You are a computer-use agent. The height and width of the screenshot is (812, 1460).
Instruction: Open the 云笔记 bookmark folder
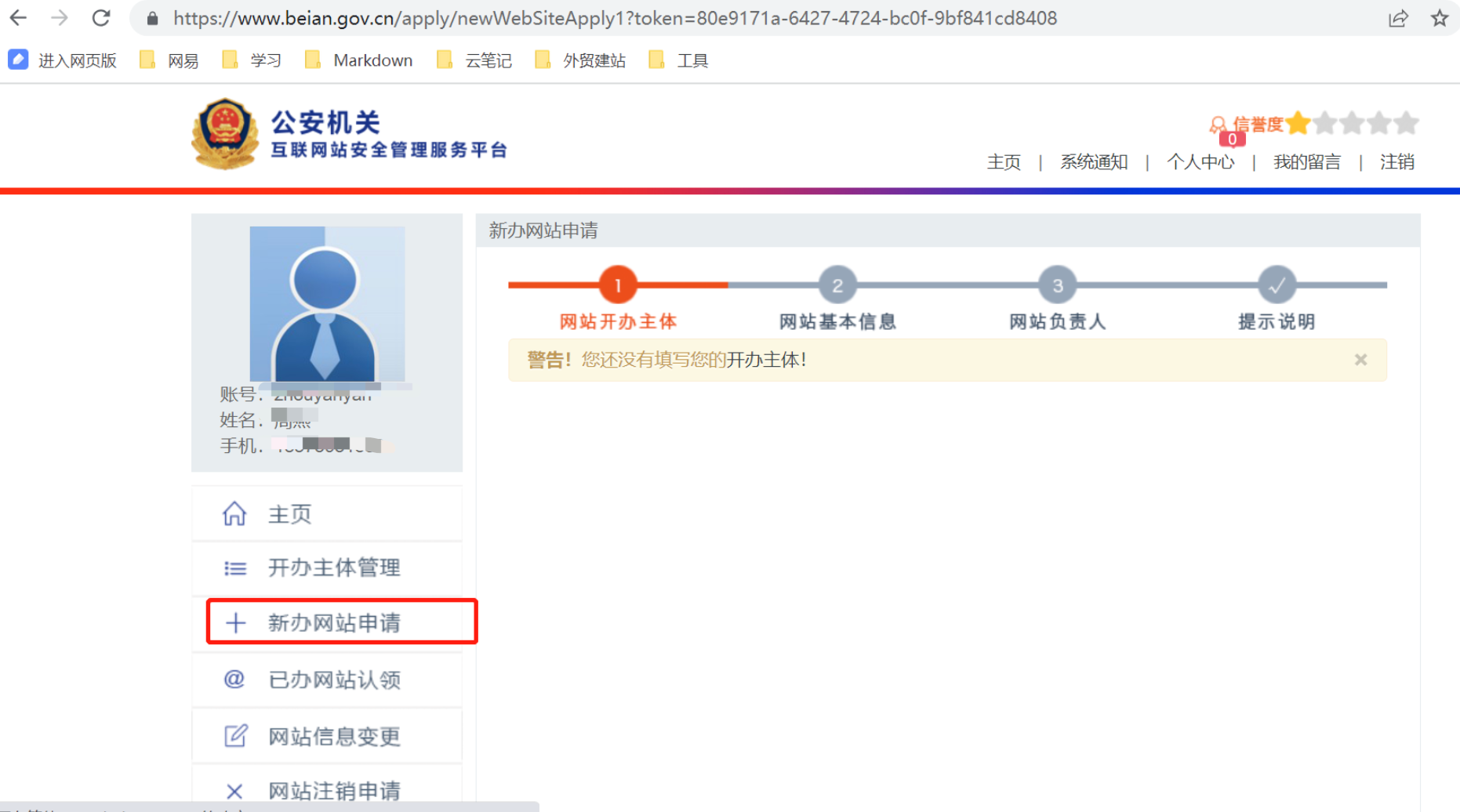474,60
